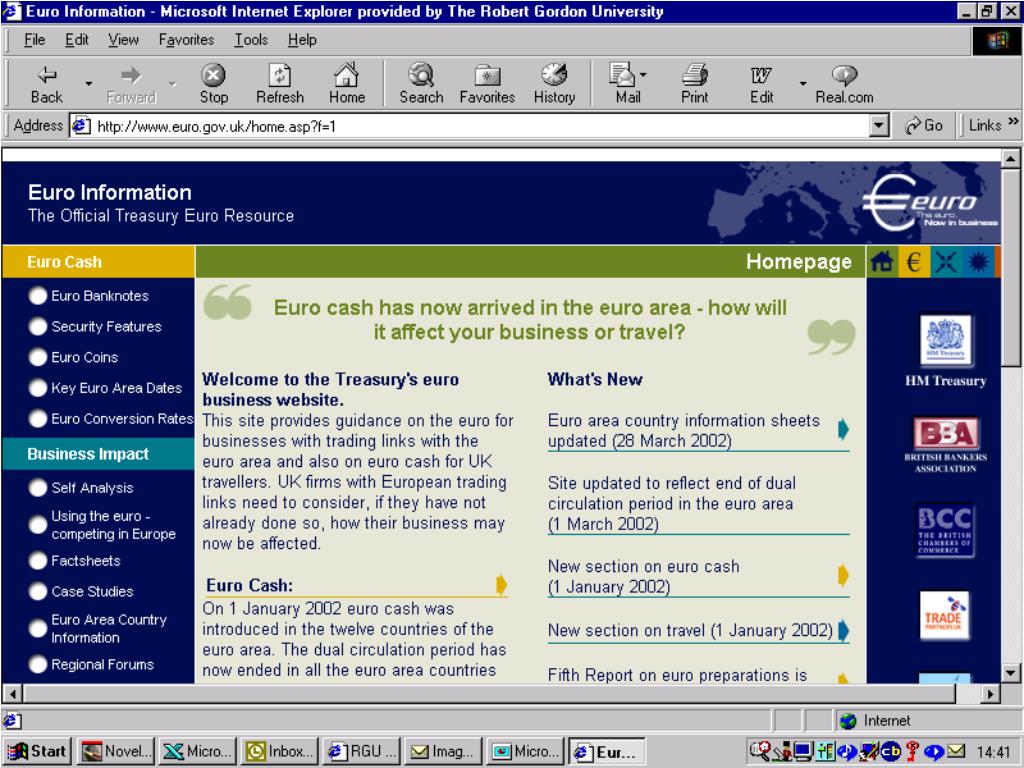The width and height of the screenshot is (1024, 768).
Task: Click the house icon beside Homepage
Action: (882, 262)
